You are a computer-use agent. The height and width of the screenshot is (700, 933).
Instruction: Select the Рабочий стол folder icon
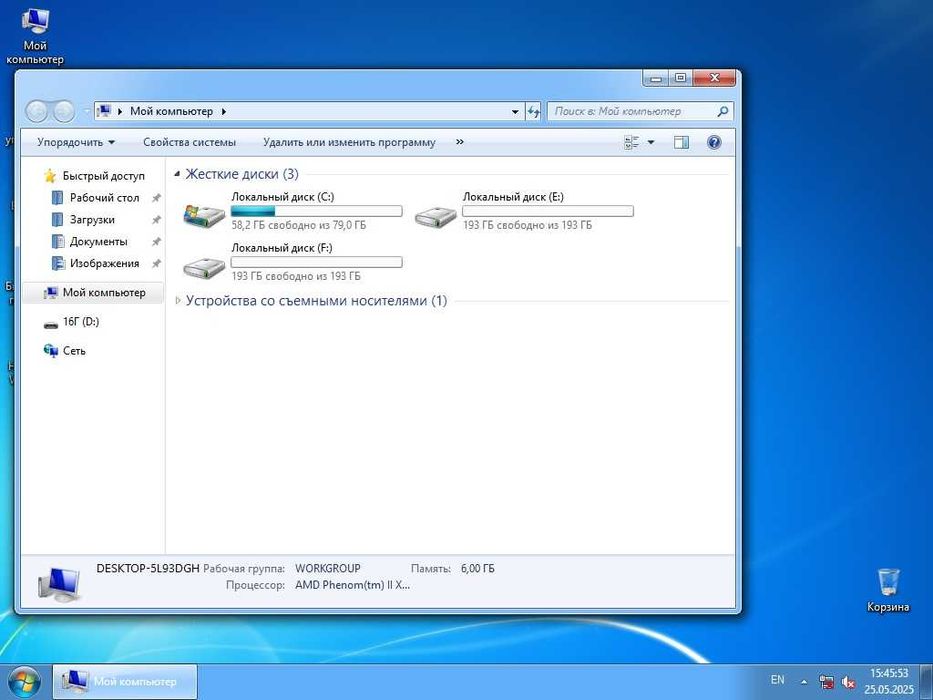57,198
